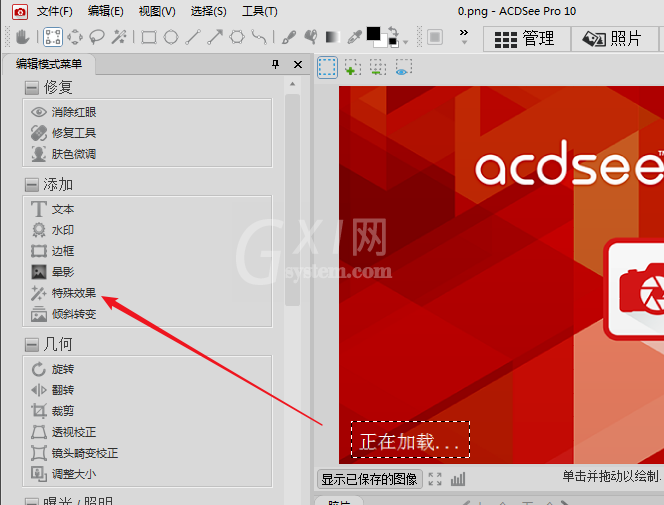
Task: Click the fit-to-screen arrows icon
Action: tap(435, 479)
